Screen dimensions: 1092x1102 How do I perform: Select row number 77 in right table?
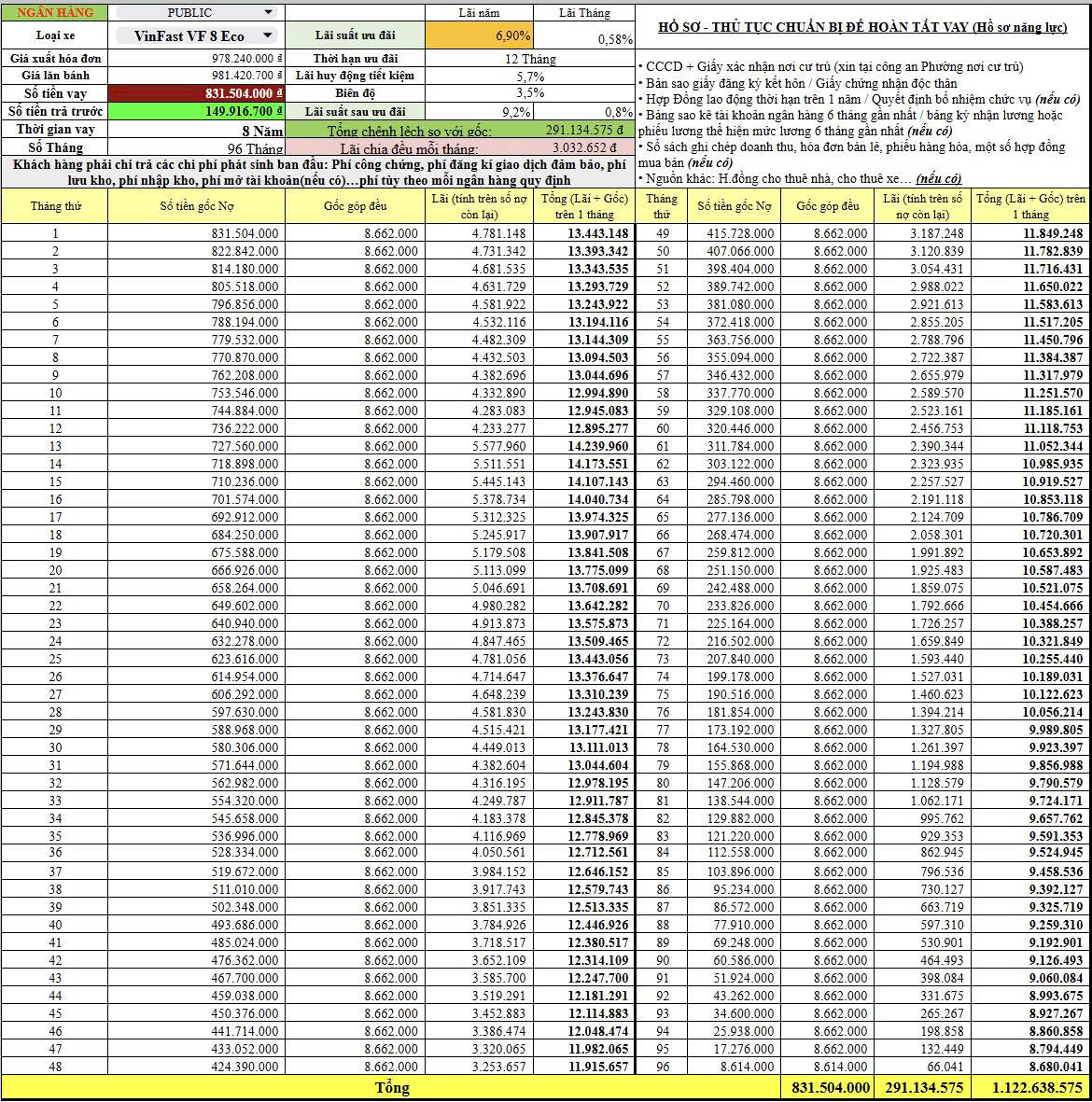tap(662, 730)
